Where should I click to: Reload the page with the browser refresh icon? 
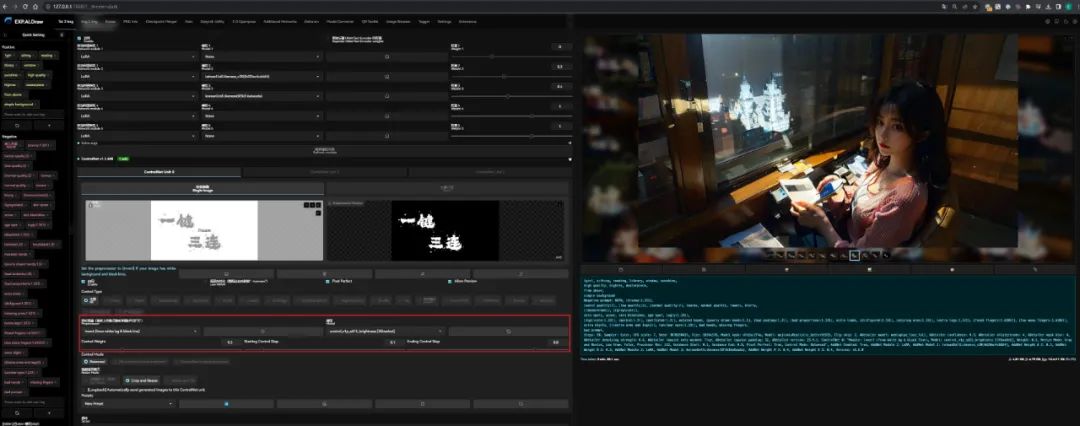[25, 6]
